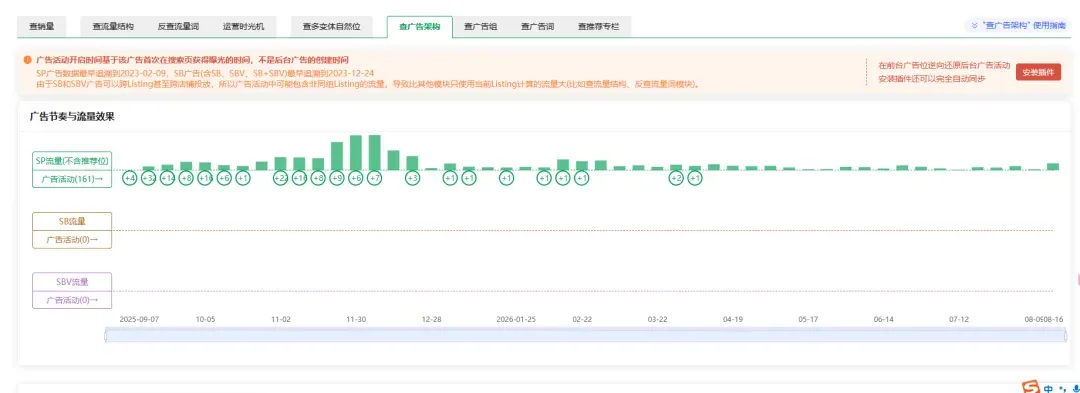This screenshot has height=393, width=1080.
Task: Click the 03-22 date label
Action: pyautogui.click(x=658, y=319)
